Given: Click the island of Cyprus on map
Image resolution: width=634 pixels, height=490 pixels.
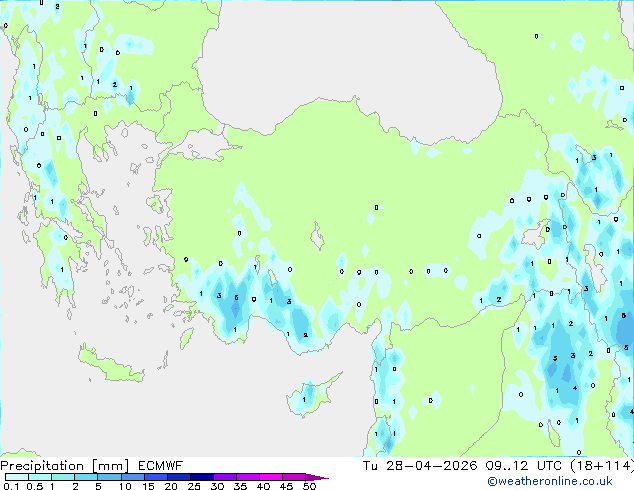Looking at the screenshot, I should 309,398.
